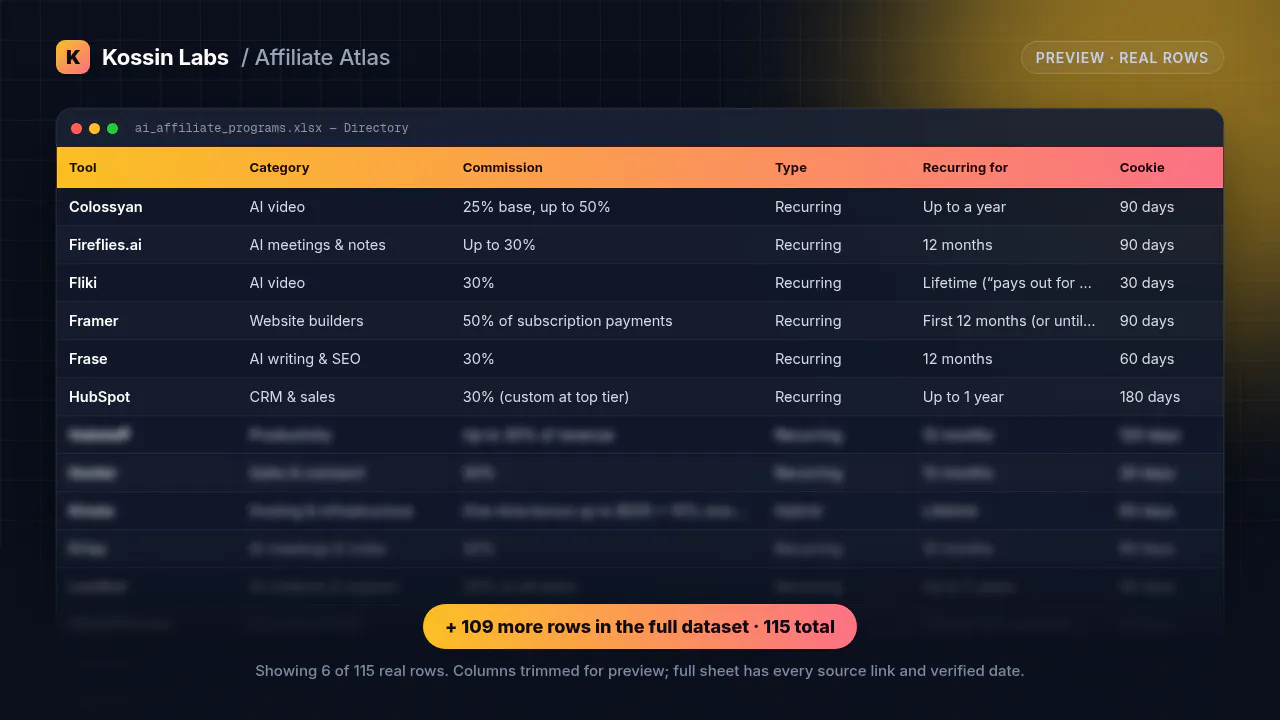Click Fliki's 30 days cookie cell

tap(1147, 283)
